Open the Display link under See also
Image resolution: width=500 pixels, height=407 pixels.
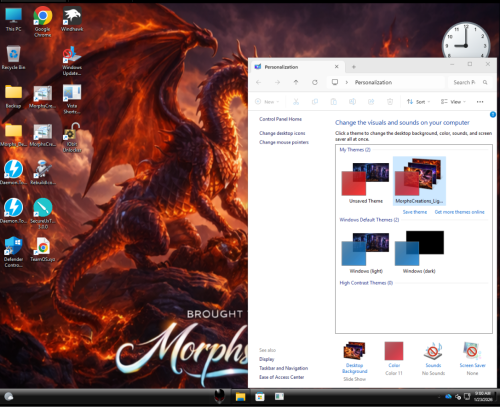[267, 359]
